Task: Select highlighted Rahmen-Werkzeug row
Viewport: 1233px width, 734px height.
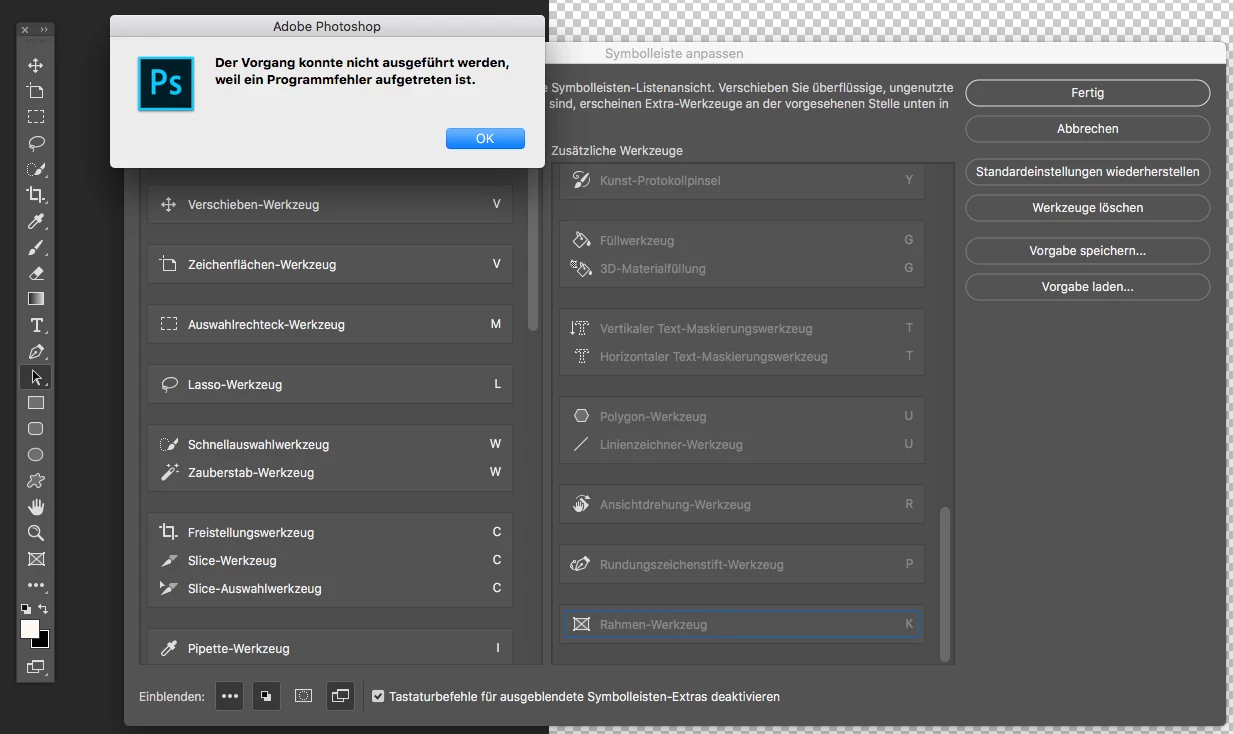Action: coord(742,624)
